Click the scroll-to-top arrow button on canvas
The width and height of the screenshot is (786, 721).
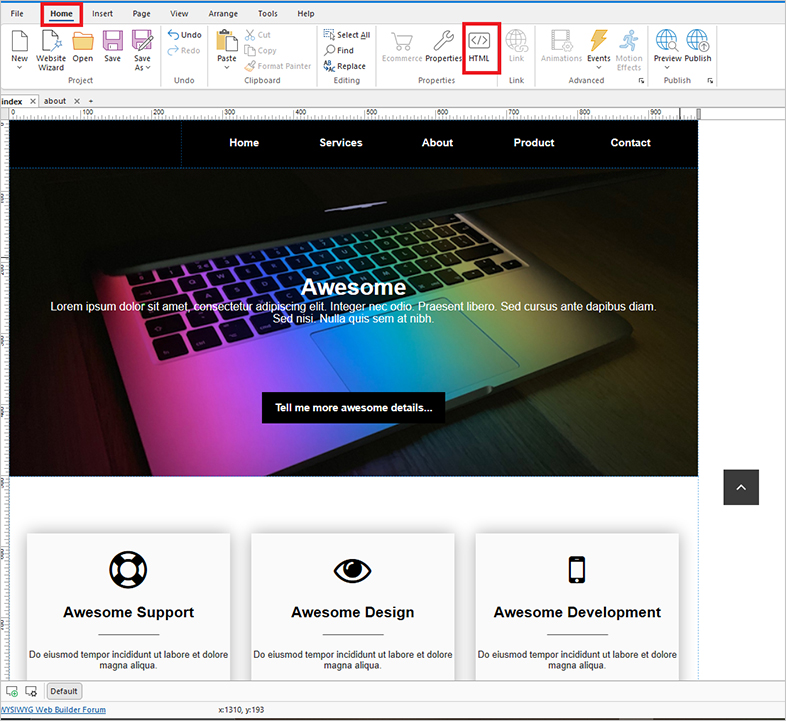click(x=741, y=487)
